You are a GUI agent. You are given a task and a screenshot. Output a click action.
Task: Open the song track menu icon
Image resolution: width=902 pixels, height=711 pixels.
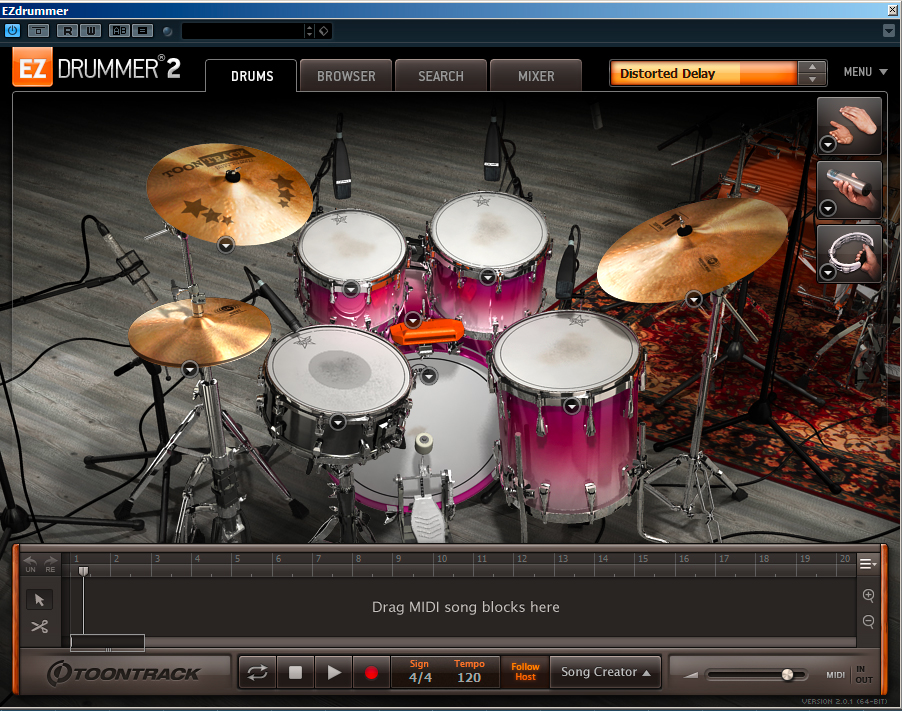pos(867,564)
